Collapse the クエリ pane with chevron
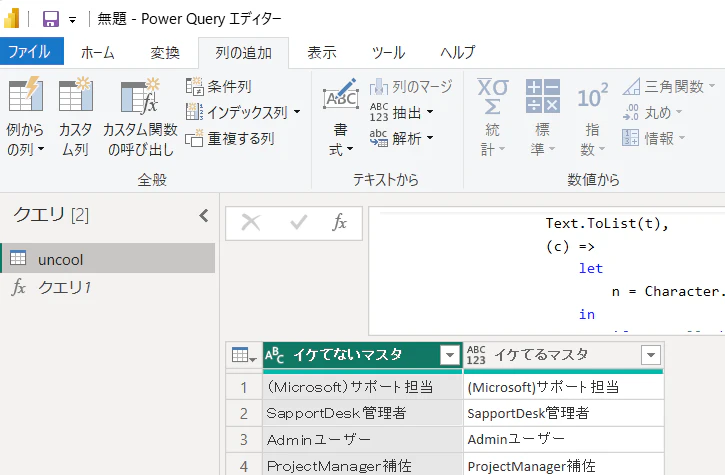 point(204,216)
